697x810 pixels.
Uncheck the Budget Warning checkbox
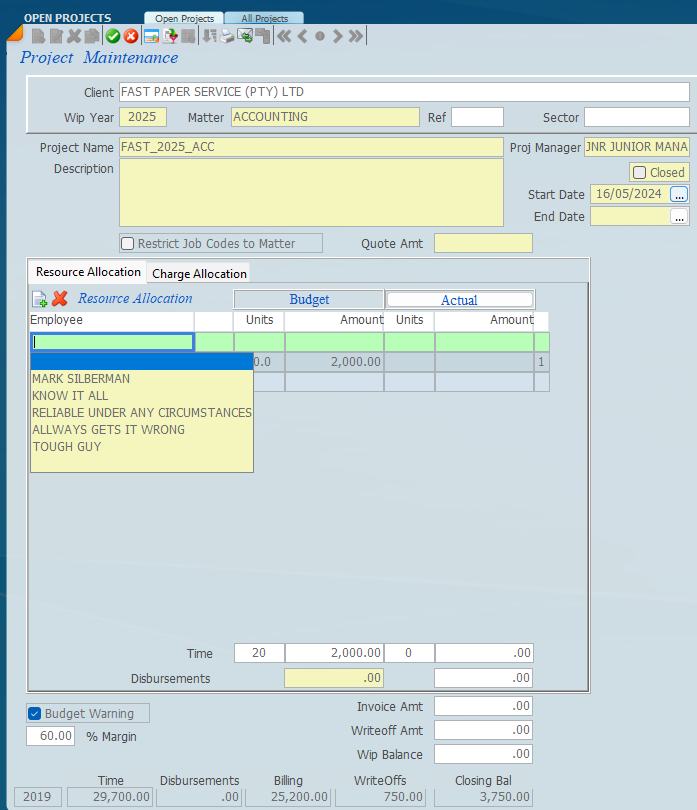pyautogui.click(x=34, y=713)
